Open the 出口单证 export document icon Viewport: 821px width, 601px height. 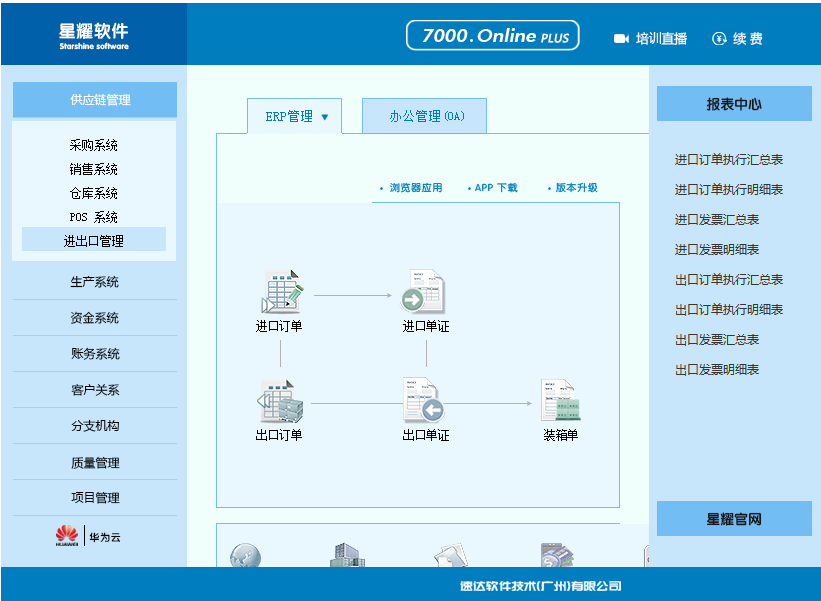[423, 400]
